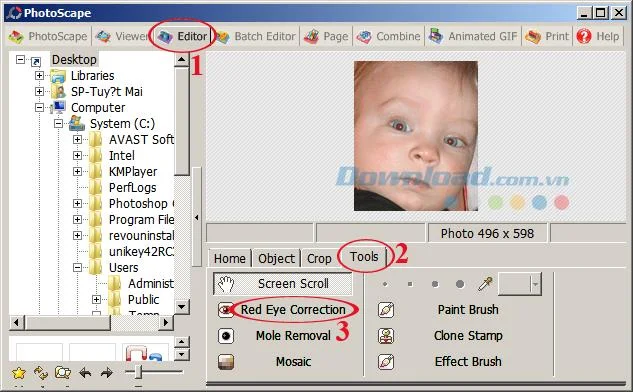Select the revouninstaller folder
Screen dimensions: 633x392
(x=141, y=235)
